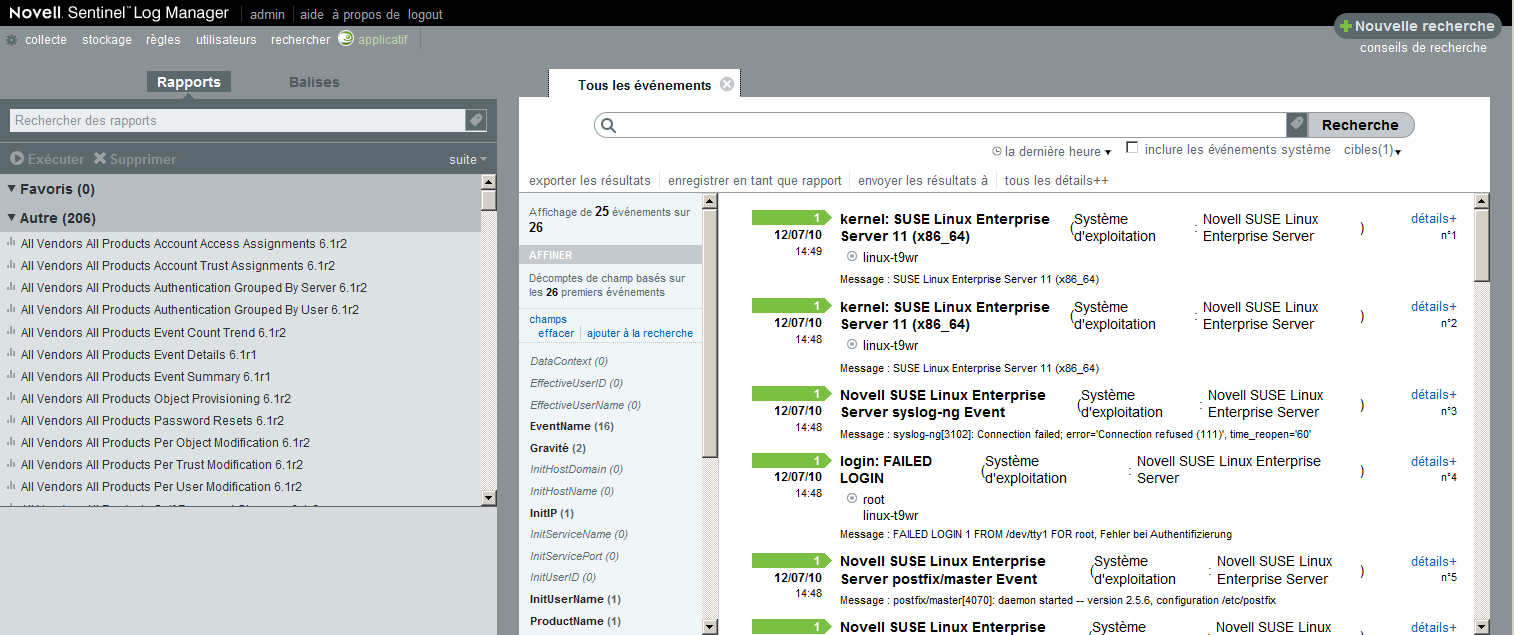This screenshot has height=635, width=1514.
Task: Click the Rechercher des rapports field
Action: click(x=237, y=120)
